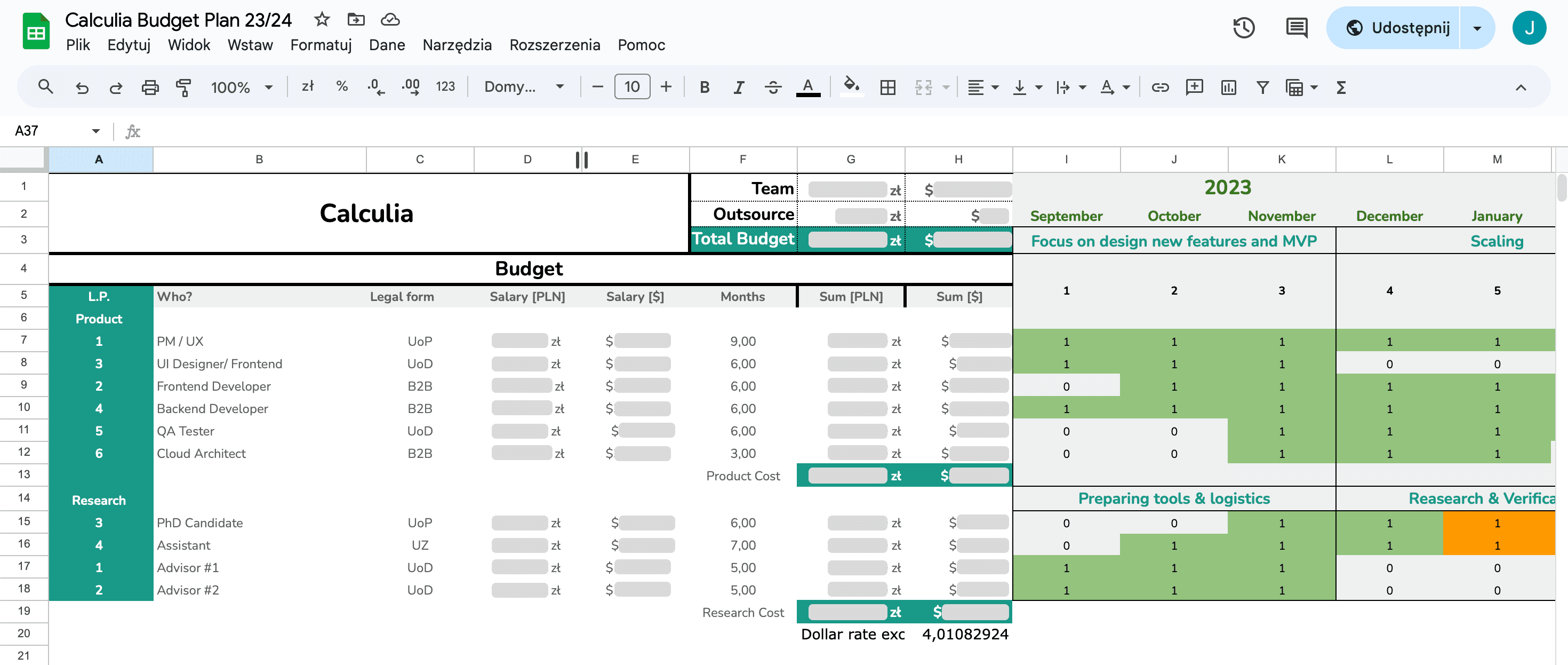Open the account avatar J
Viewport: 1568px width, 665px height.
[1529, 28]
